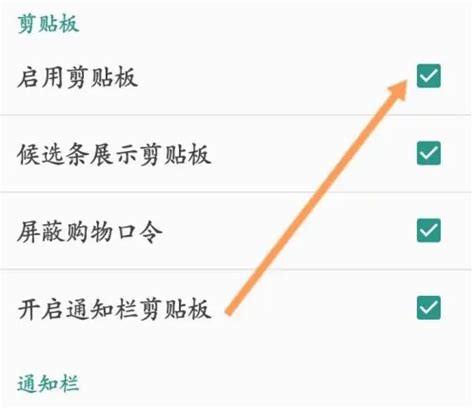The image size is (474, 409).
Task: Choose the 屏蔽购物口令 setting label
Action: [90, 232]
